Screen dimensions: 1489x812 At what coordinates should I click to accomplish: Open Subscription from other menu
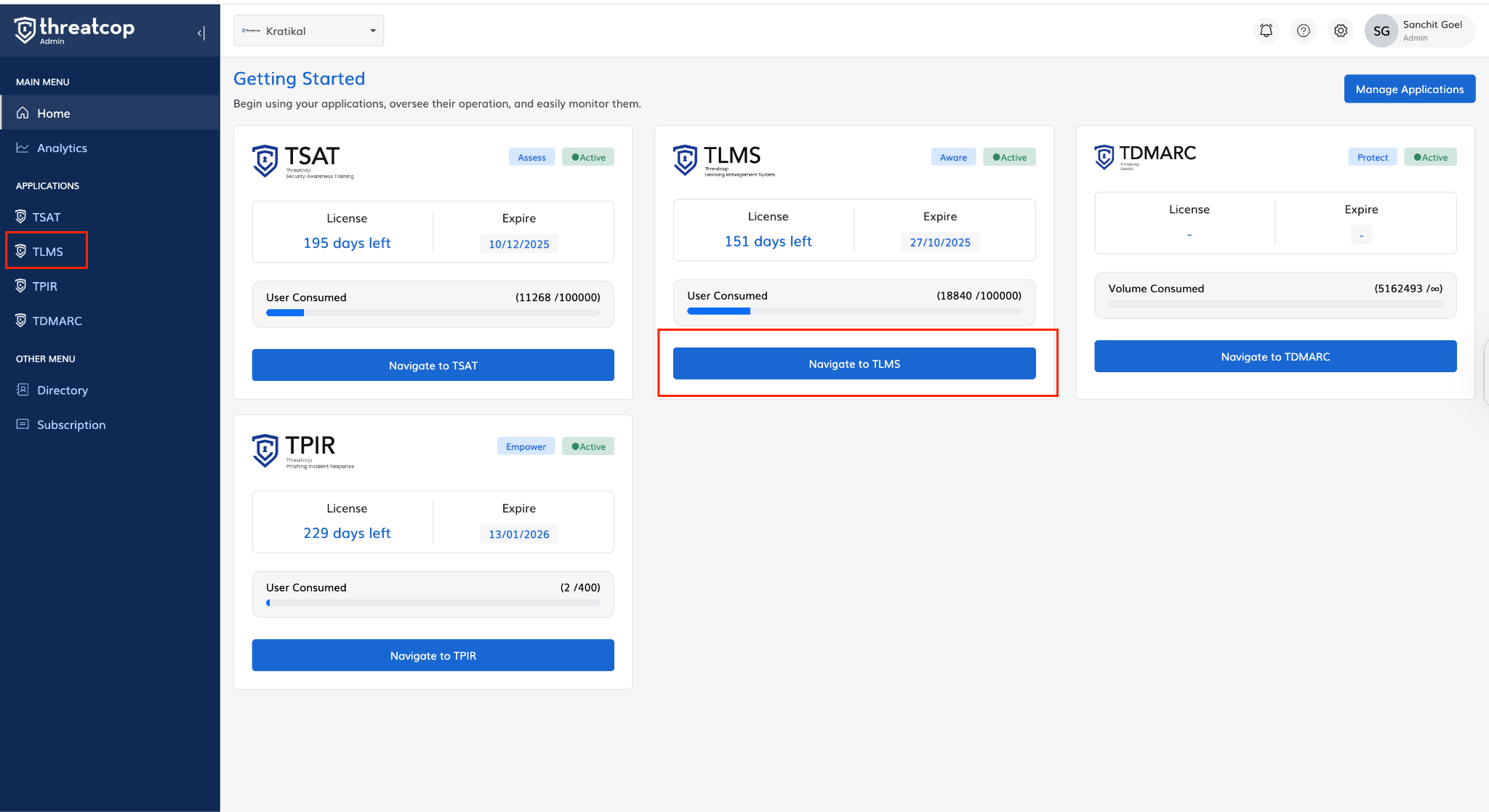click(110, 425)
